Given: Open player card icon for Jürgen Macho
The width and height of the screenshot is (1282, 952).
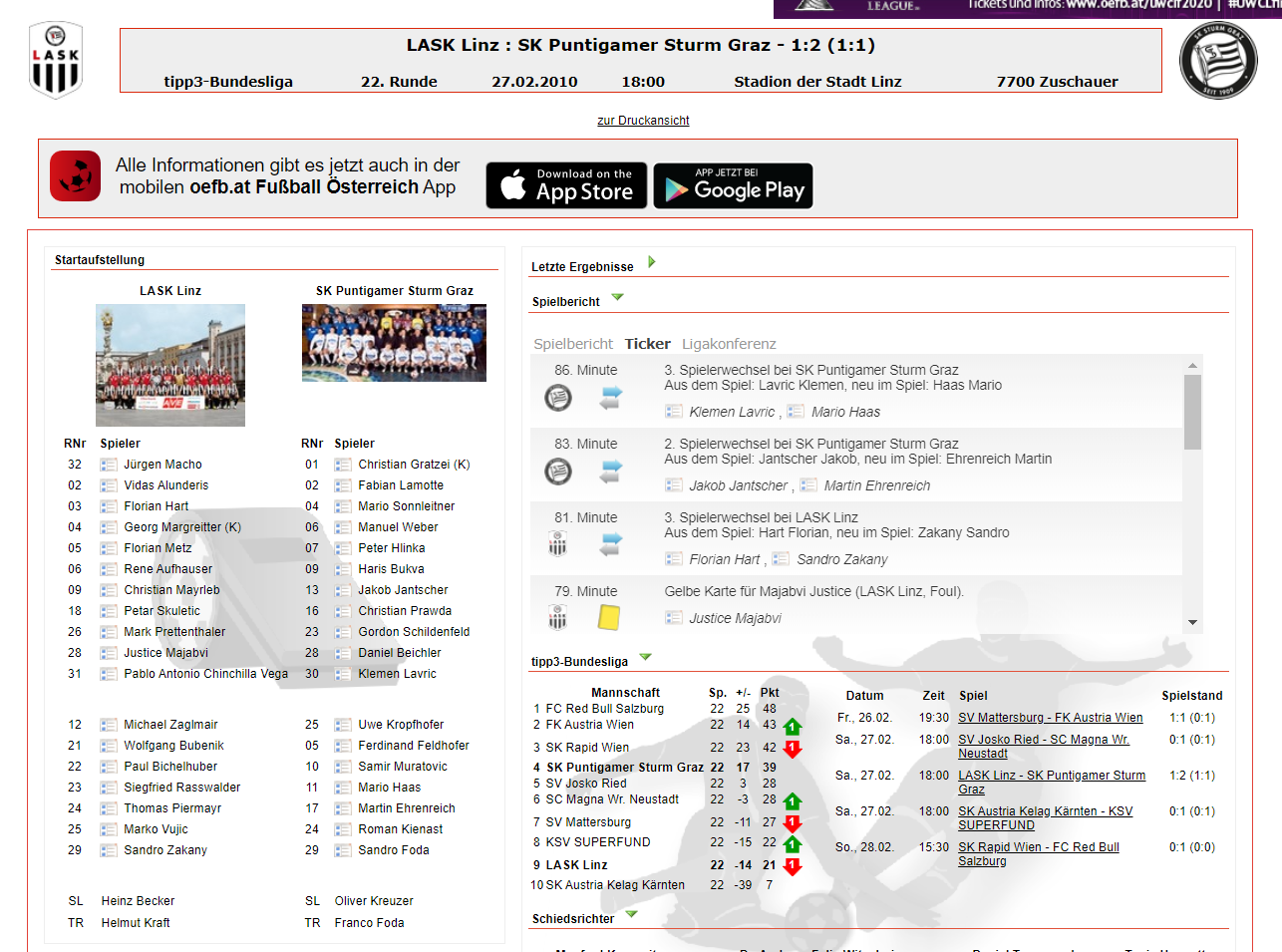Looking at the screenshot, I should (109, 465).
